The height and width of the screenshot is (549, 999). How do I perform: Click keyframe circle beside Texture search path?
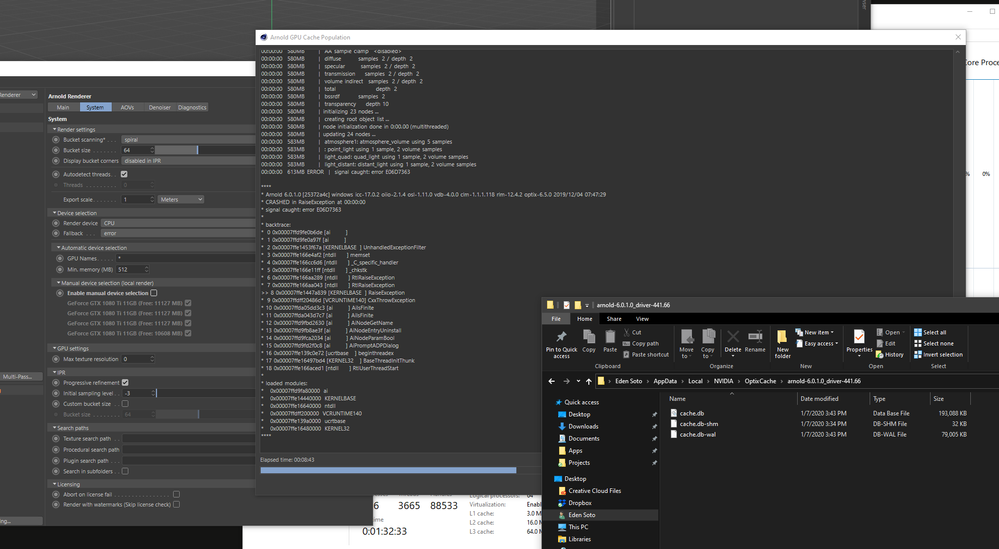(x=56, y=438)
